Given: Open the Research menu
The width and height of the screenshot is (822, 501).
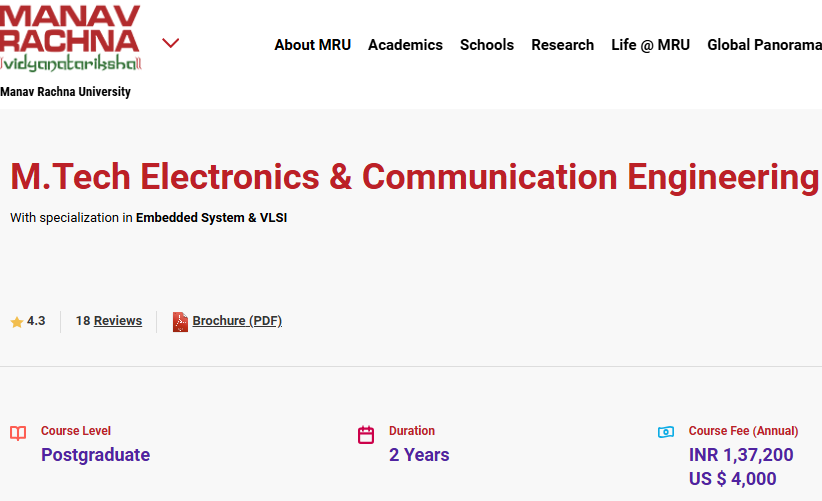Looking at the screenshot, I should pyautogui.click(x=563, y=45).
